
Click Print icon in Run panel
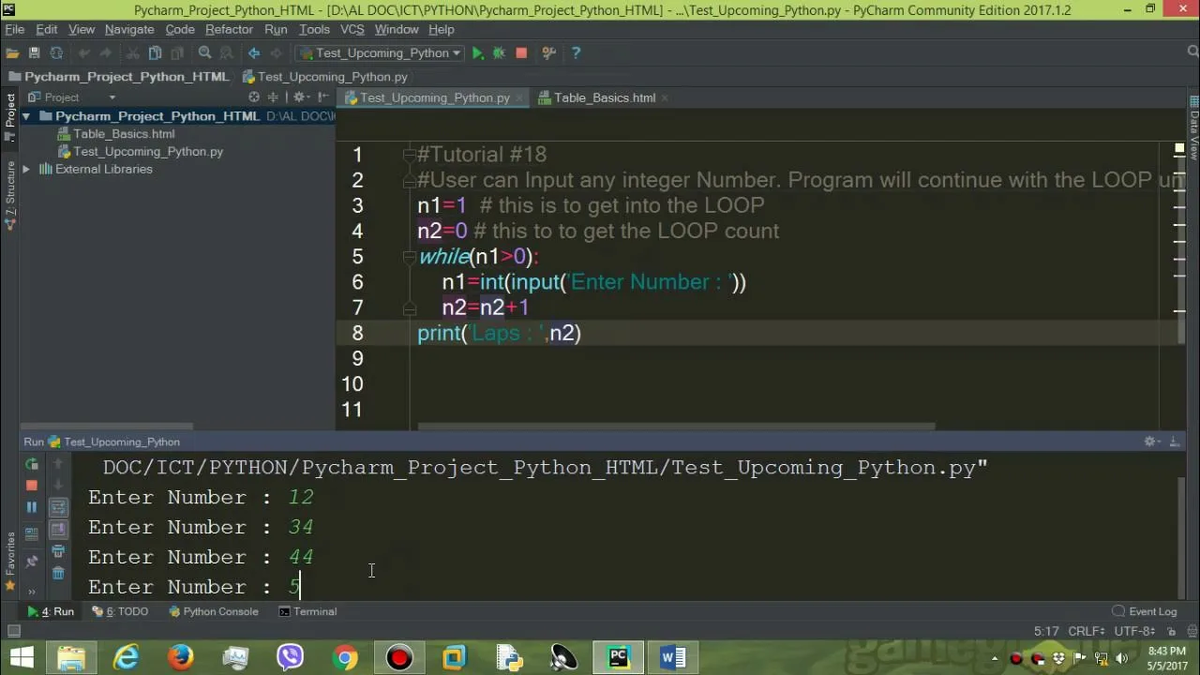[x=58, y=551]
